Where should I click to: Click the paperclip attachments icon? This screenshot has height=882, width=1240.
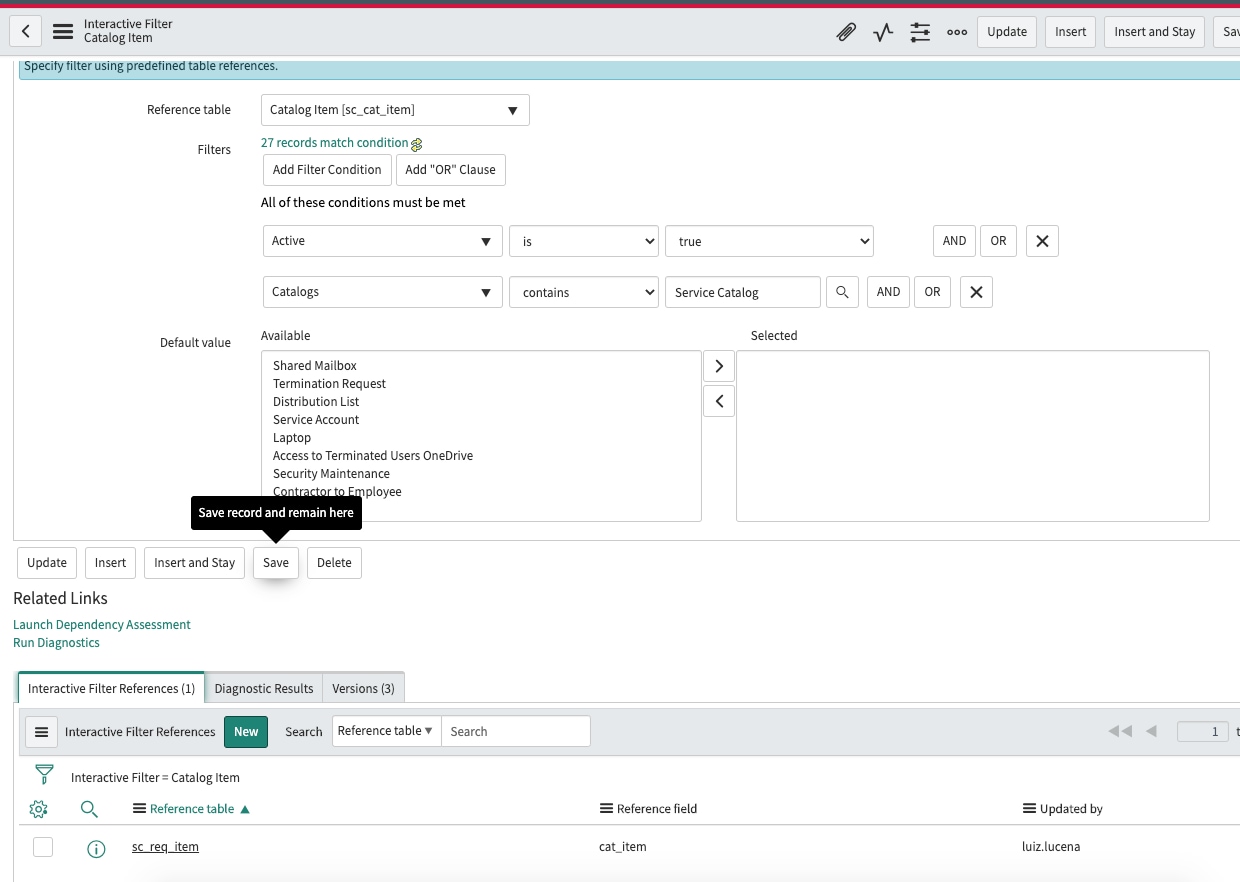[x=846, y=32]
